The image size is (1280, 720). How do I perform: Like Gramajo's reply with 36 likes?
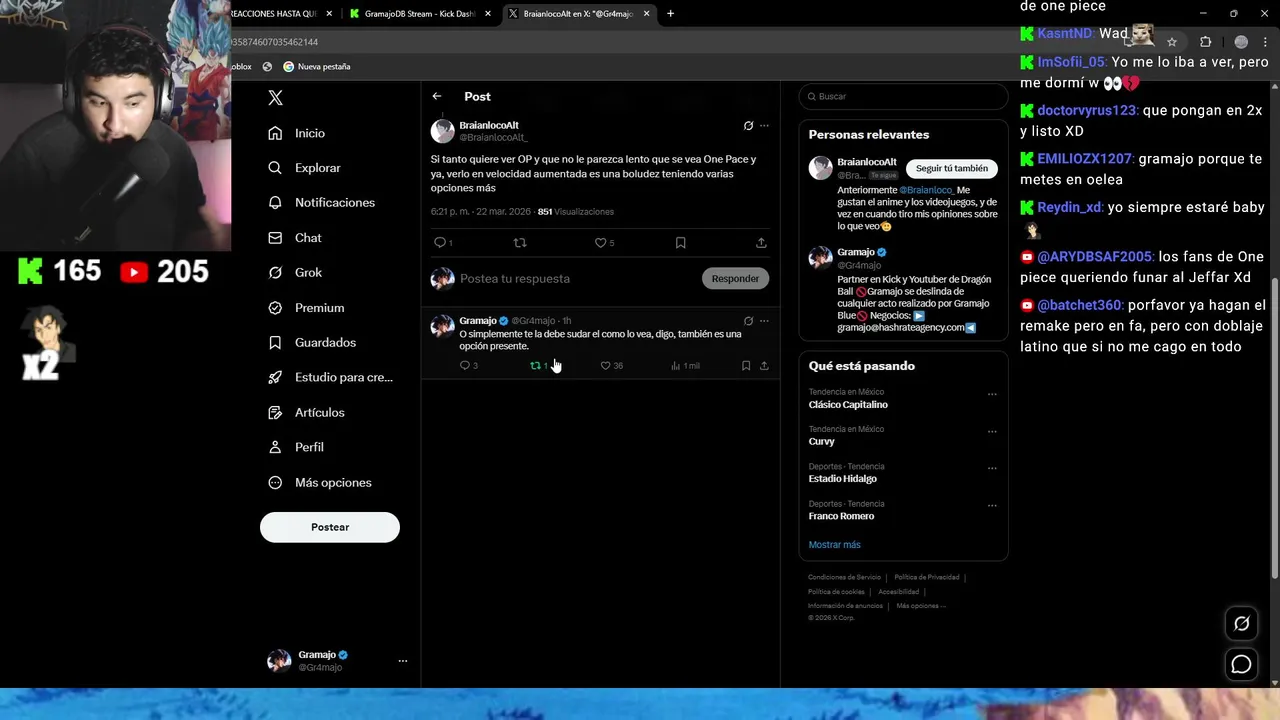tap(605, 366)
